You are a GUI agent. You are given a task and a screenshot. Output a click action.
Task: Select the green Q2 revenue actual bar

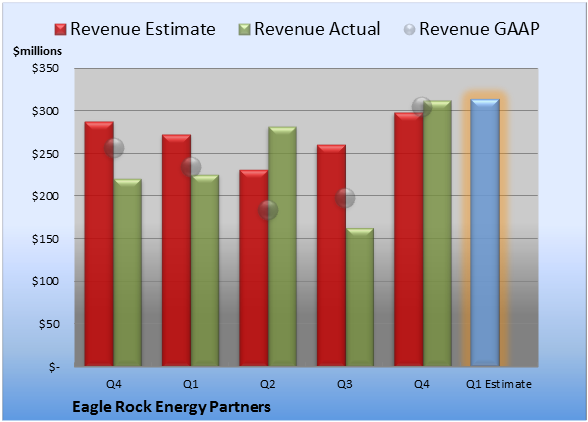282,246
